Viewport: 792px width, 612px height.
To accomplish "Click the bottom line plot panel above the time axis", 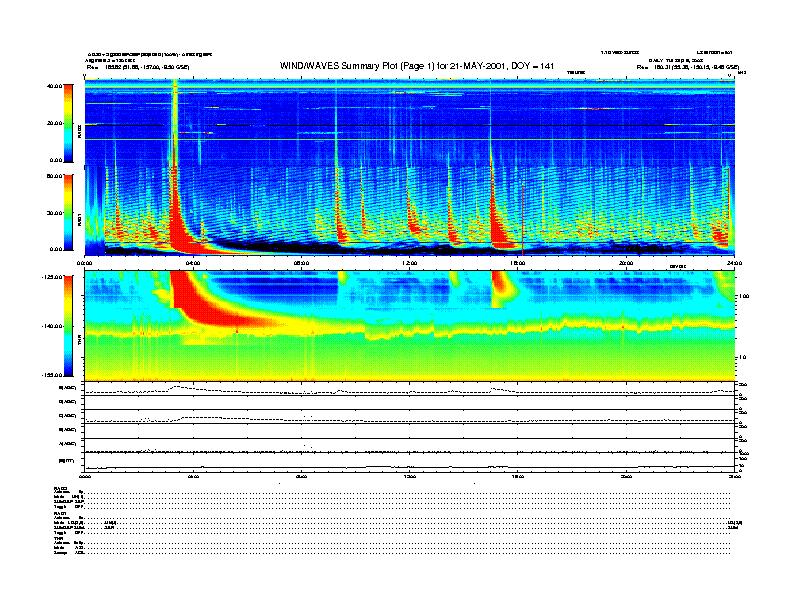I will [410, 462].
